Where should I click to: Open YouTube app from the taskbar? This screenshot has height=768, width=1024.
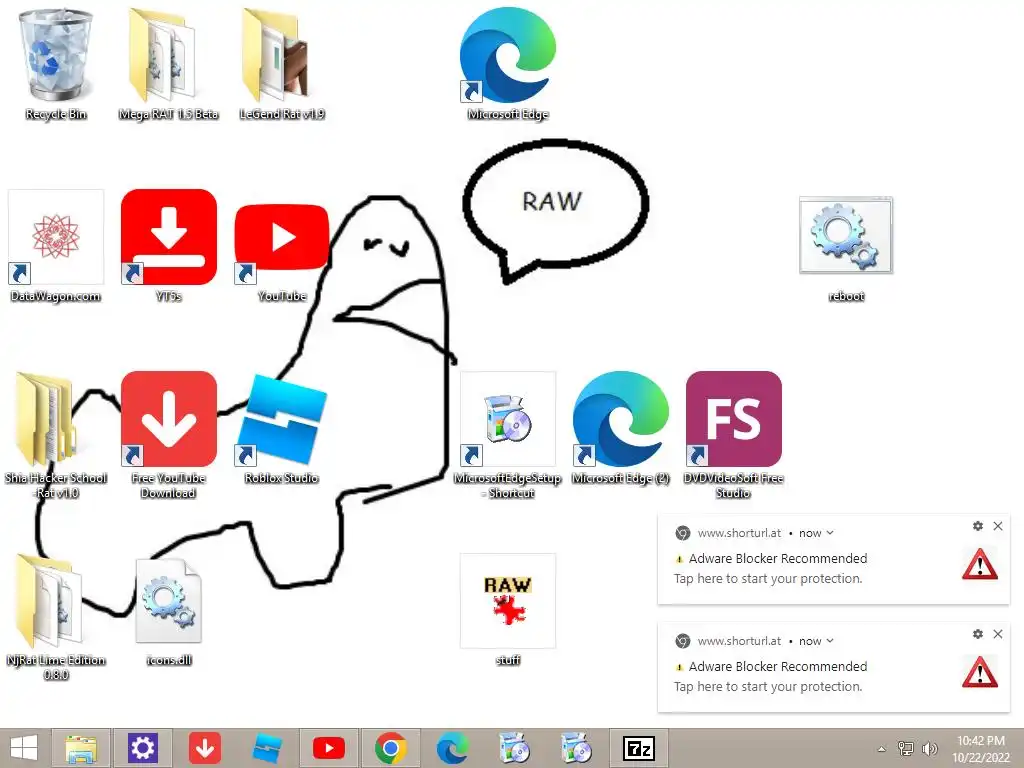click(x=328, y=748)
